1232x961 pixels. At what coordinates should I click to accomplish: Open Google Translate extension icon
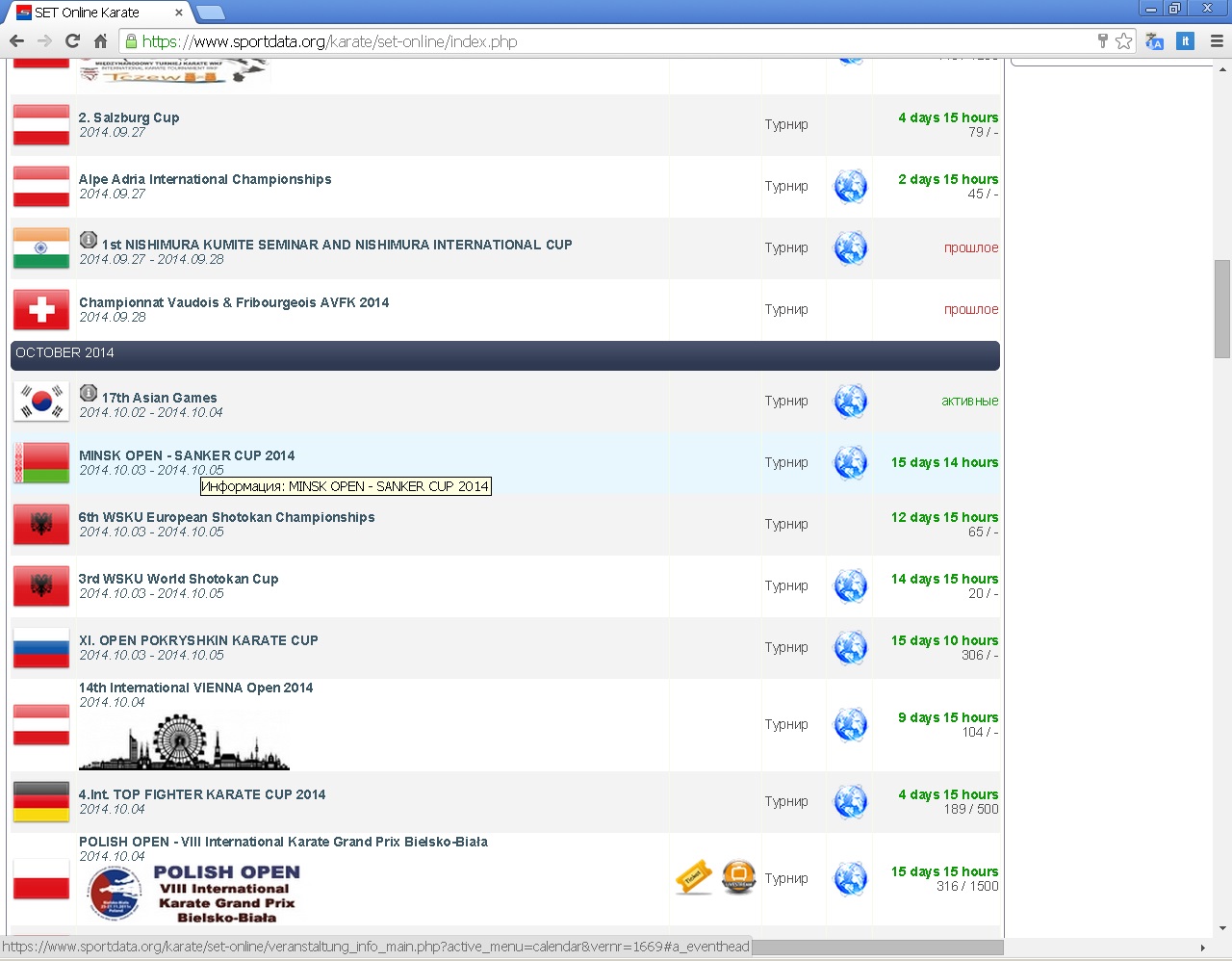tap(1155, 41)
